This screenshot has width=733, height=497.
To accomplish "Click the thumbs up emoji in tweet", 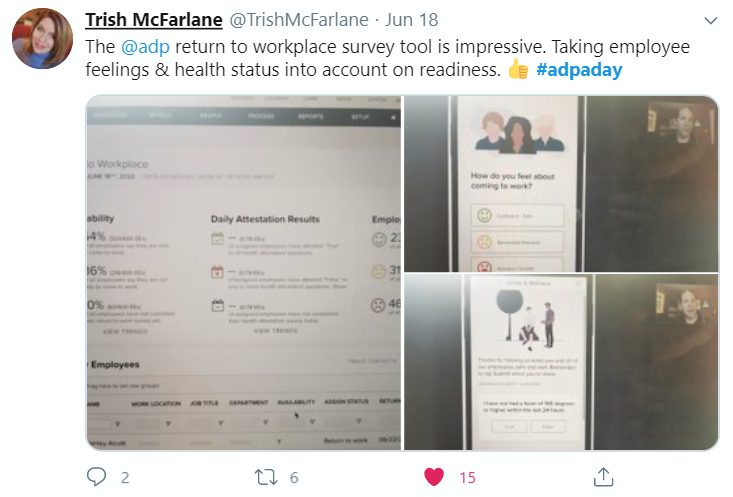I will (x=518, y=70).
